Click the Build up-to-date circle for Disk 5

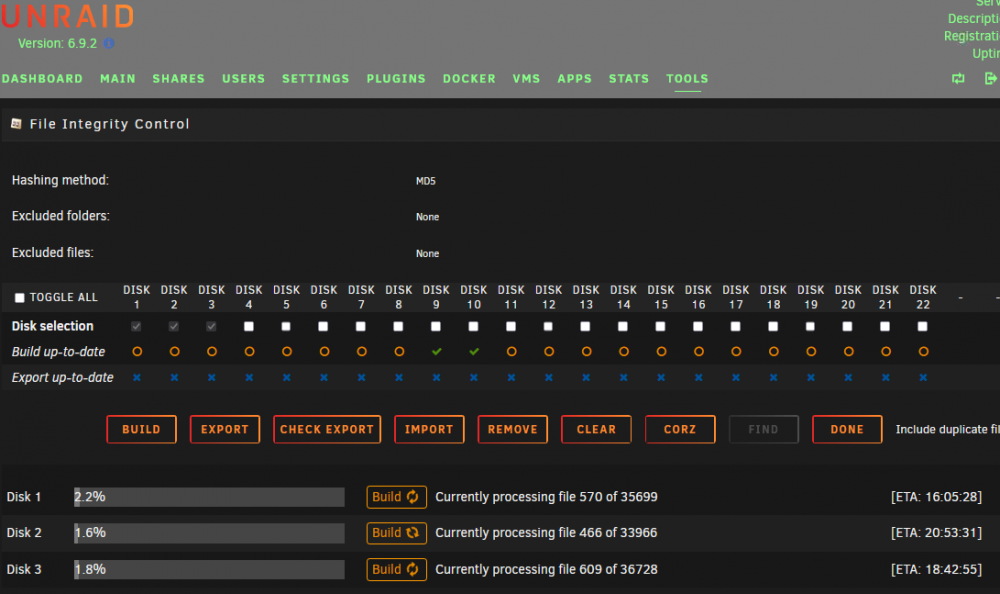coord(286,352)
